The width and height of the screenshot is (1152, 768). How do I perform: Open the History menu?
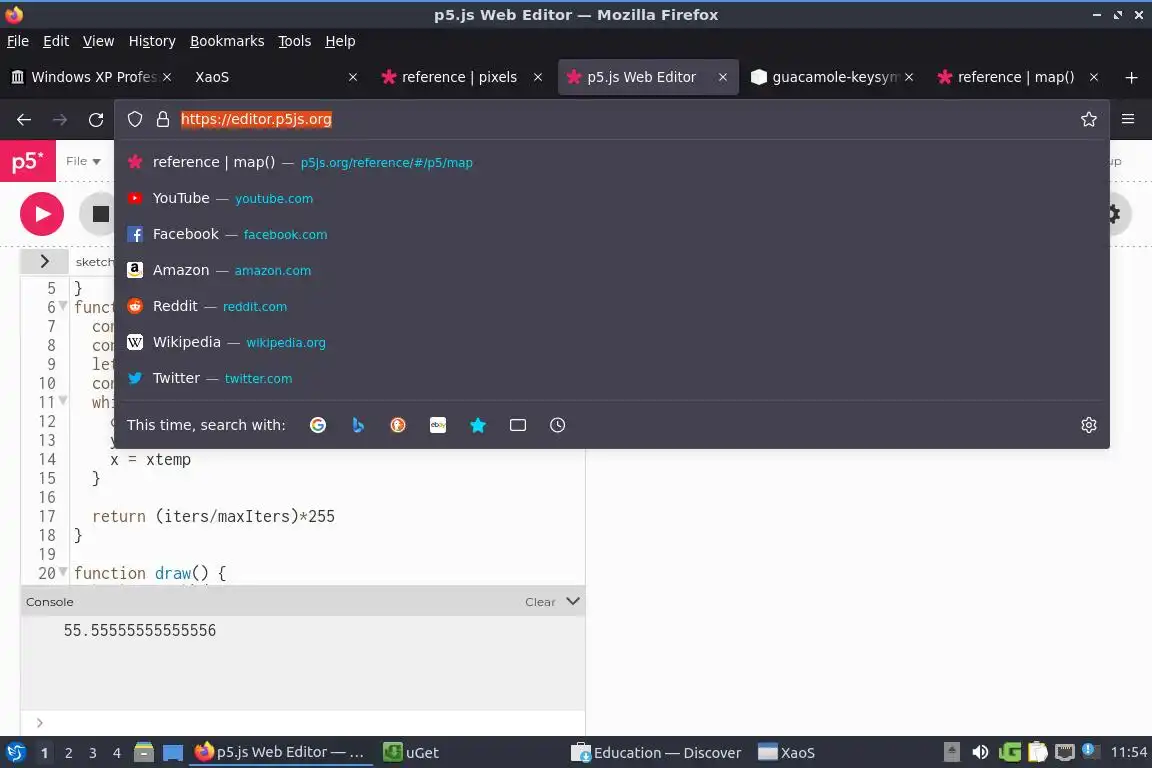click(x=152, y=41)
